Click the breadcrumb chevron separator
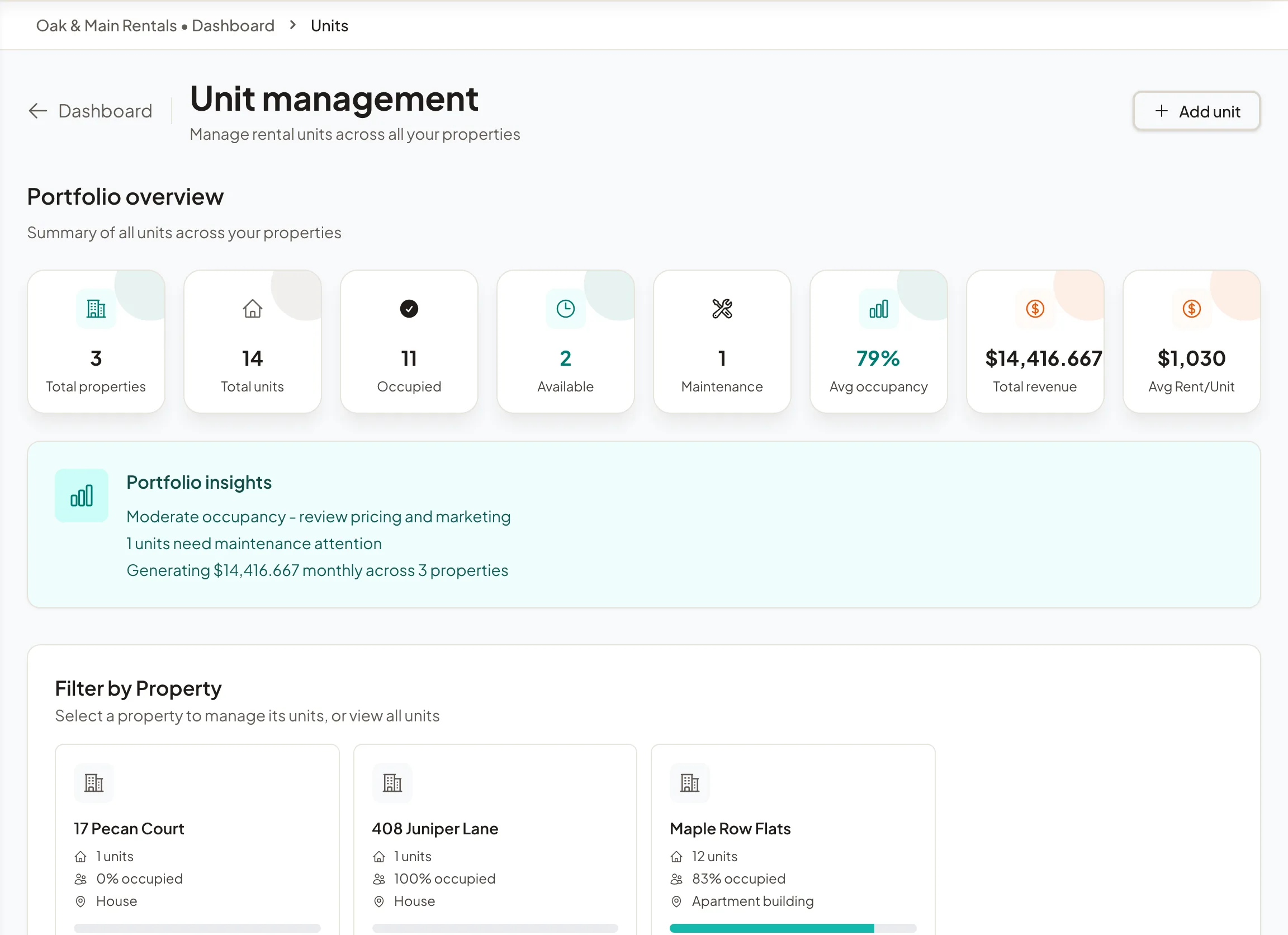The height and width of the screenshot is (935, 1288). coord(293,25)
